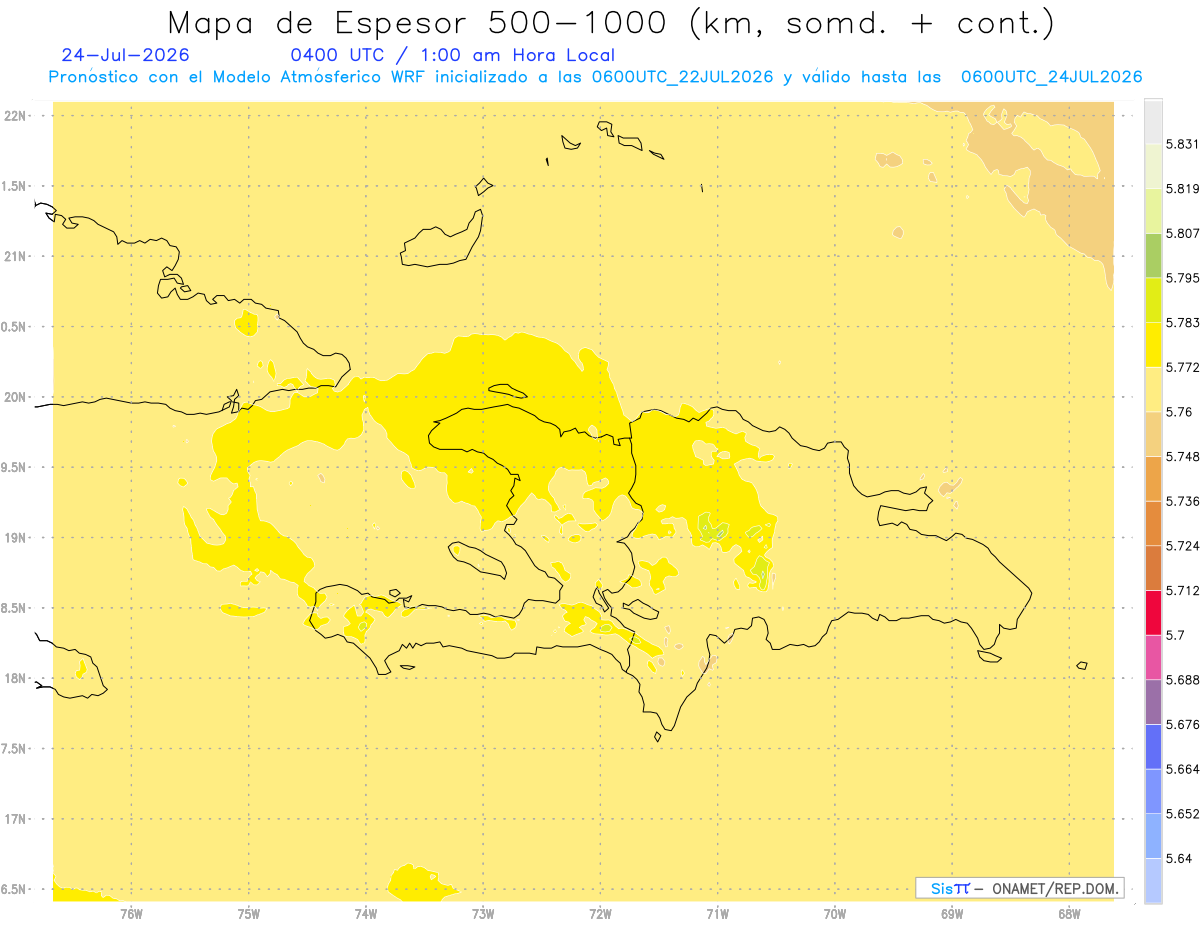This screenshot has width=1200, height=927.
Task: Click the blue colorbar swatch between 5.664 and 5.676
Action: (1153, 746)
